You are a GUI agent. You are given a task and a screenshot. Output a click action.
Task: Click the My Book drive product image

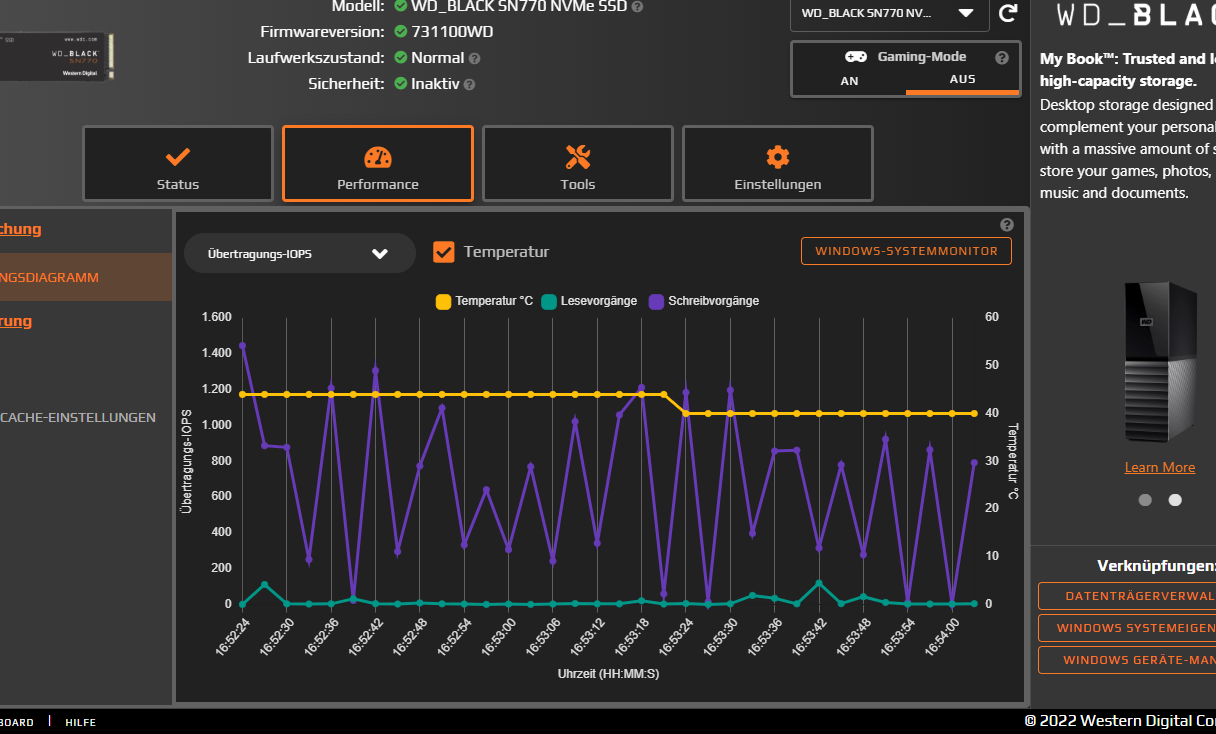click(x=1160, y=362)
